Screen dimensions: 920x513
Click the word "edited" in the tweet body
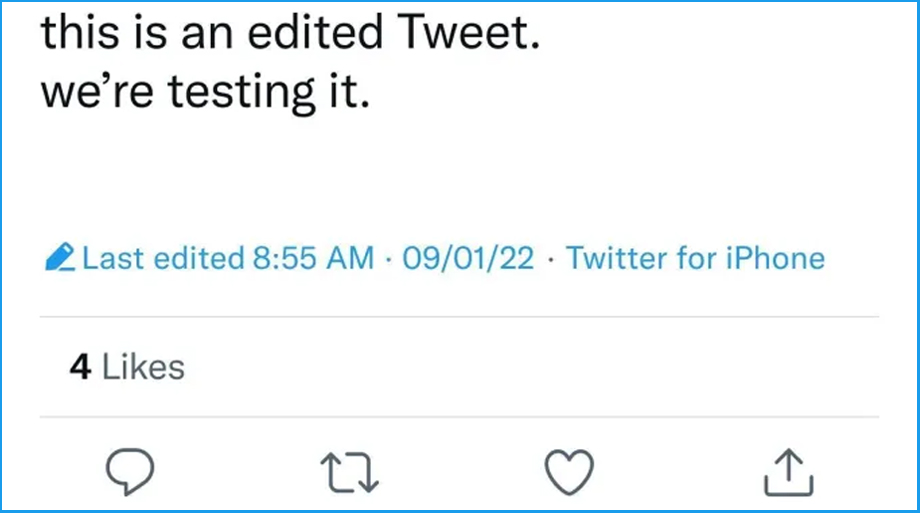pyautogui.click(x=318, y=33)
